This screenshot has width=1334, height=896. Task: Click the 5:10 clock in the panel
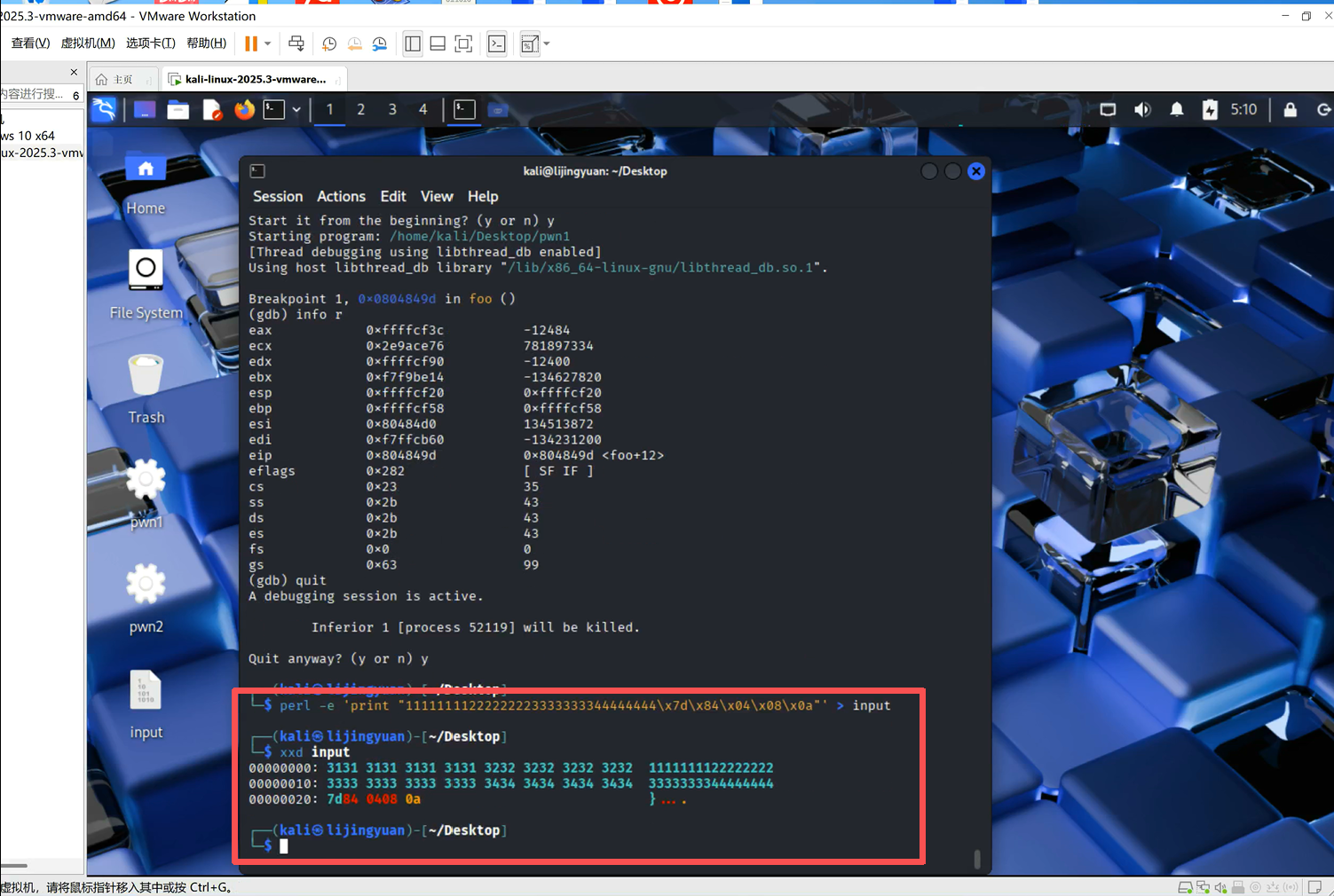(x=1243, y=110)
